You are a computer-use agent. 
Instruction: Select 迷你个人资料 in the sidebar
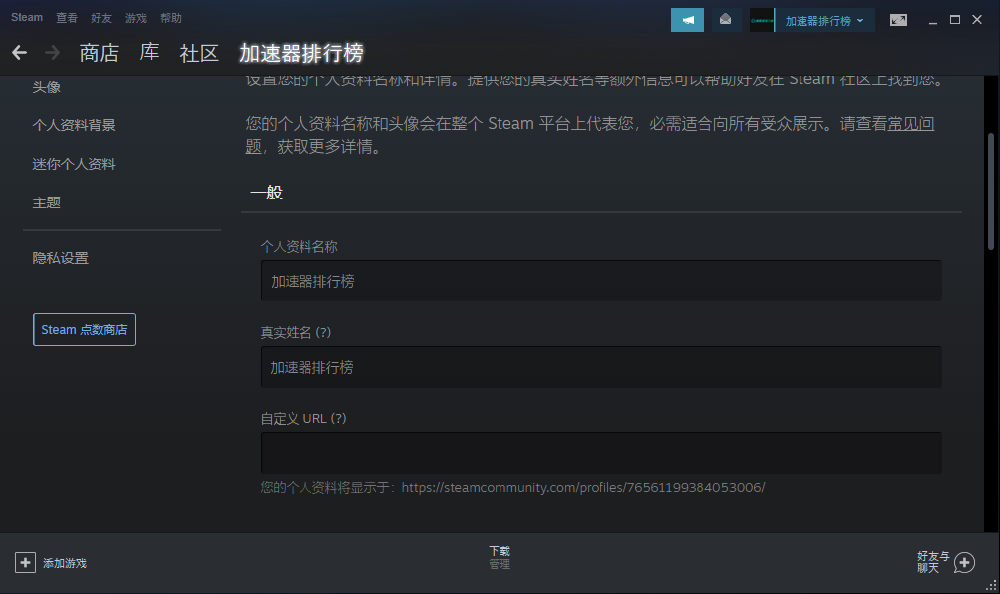tap(74, 164)
